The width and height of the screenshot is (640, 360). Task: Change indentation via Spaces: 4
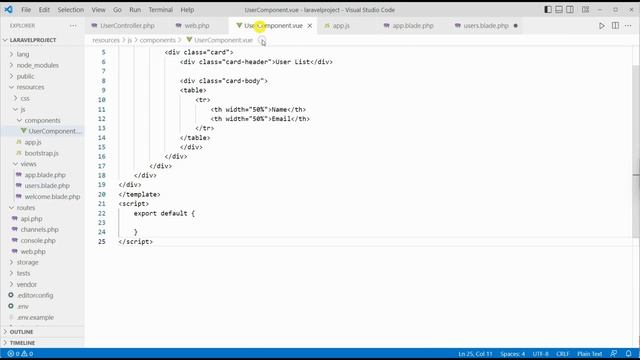pyautogui.click(x=512, y=354)
